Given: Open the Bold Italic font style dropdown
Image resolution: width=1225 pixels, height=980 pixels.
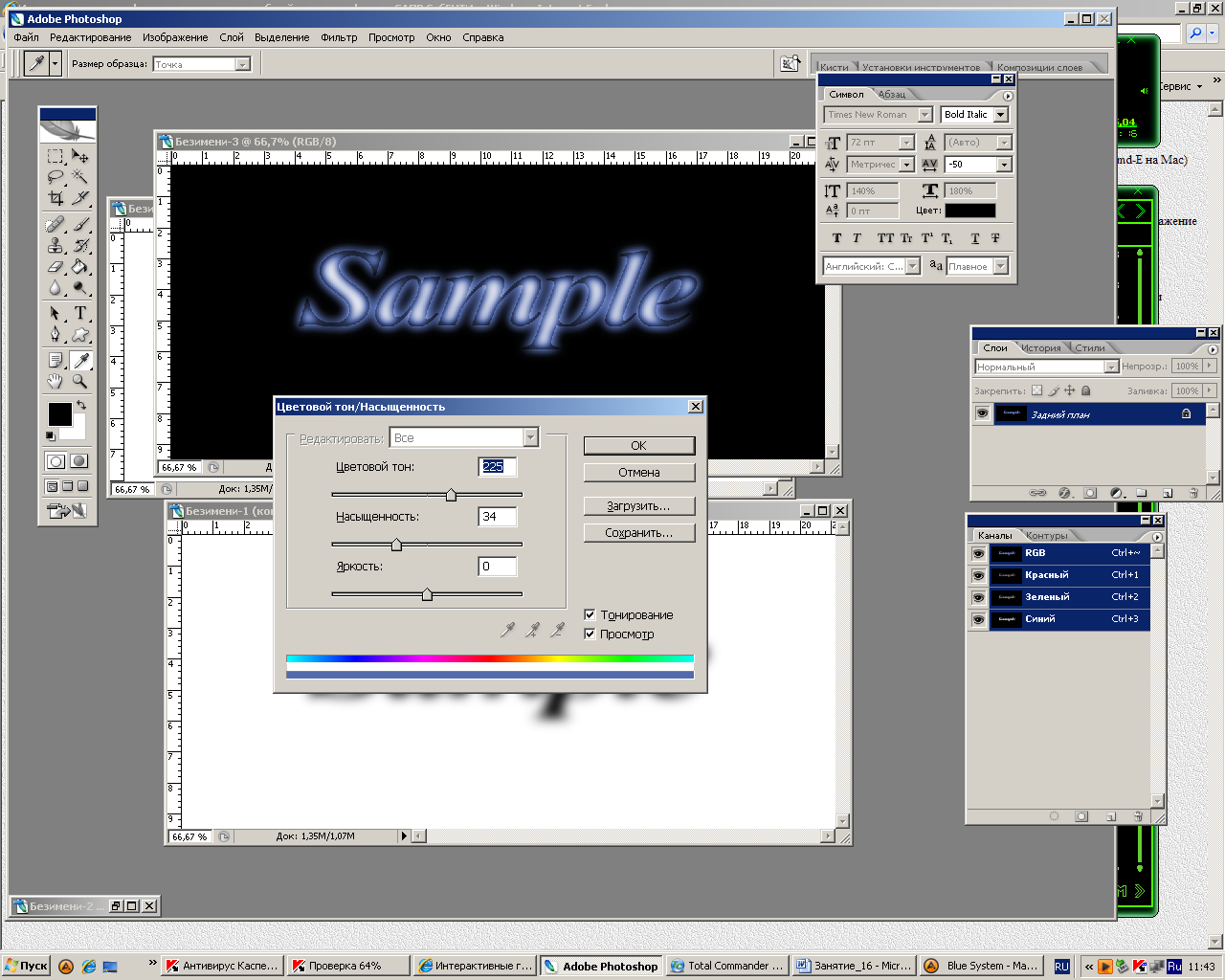Looking at the screenshot, I should [1001, 115].
